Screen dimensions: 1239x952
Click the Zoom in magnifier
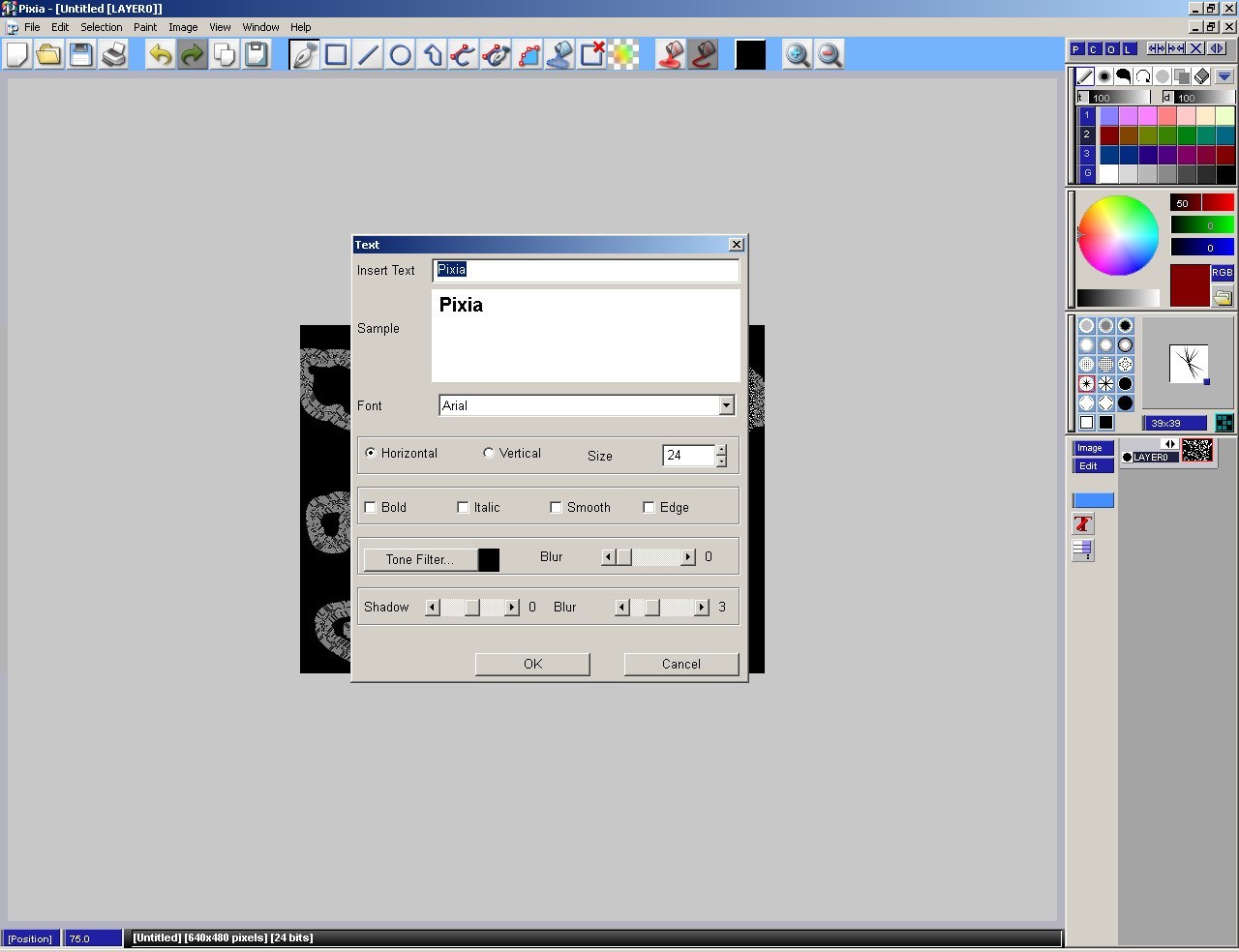[797, 54]
